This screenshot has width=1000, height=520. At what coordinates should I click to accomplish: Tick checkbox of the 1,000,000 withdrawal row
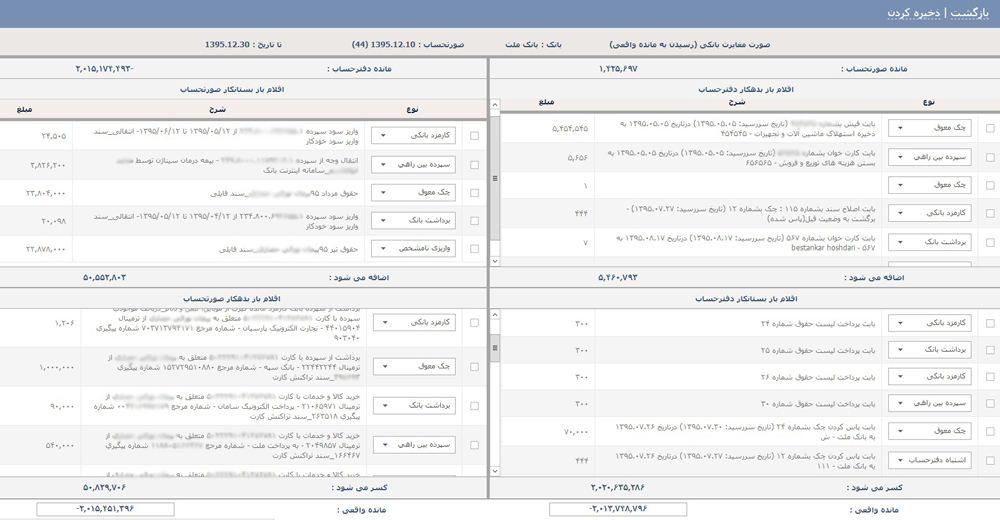(474, 367)
